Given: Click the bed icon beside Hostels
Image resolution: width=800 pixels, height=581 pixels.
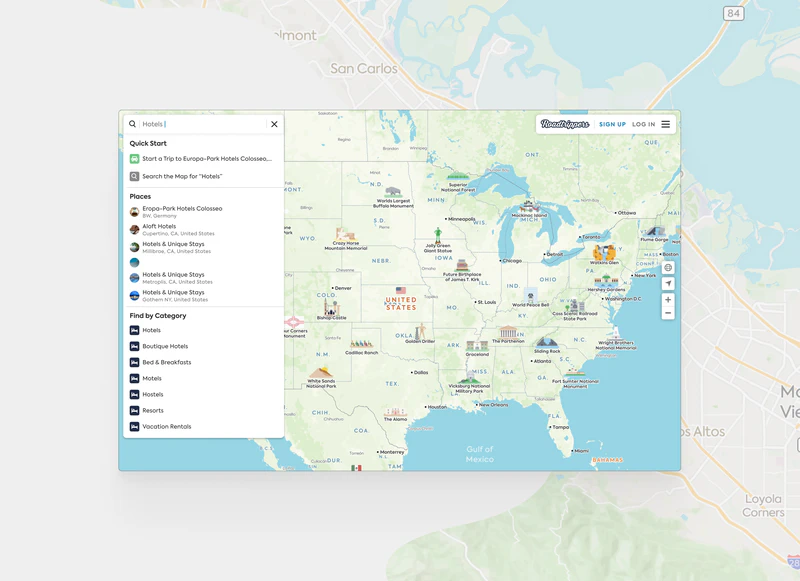Looking at the screenshot, I should coord(134,394).
